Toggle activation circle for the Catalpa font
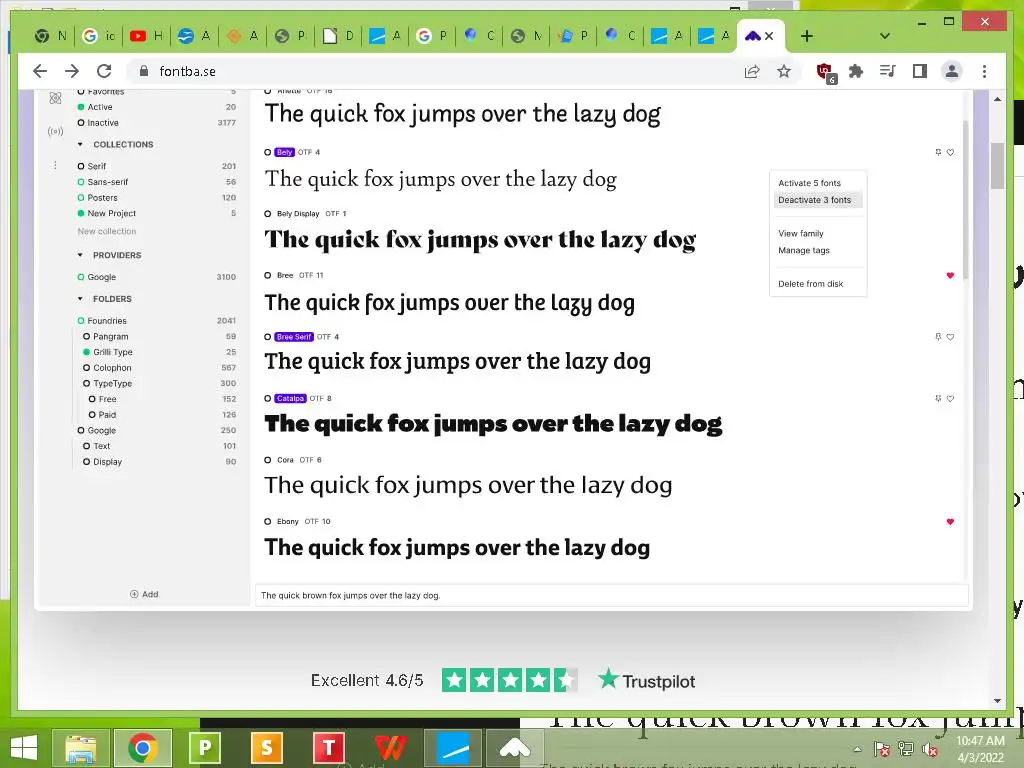The height and width of the screenshot is (768, 1024). (x=268, y=398)
